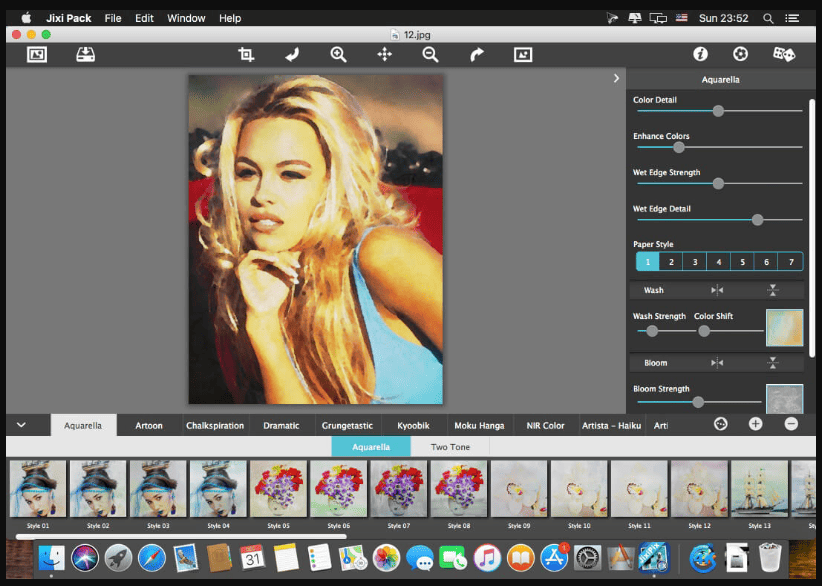Click the zoom in magnifier
Viewport: 822px width, 586px height.
coord(338,55)
